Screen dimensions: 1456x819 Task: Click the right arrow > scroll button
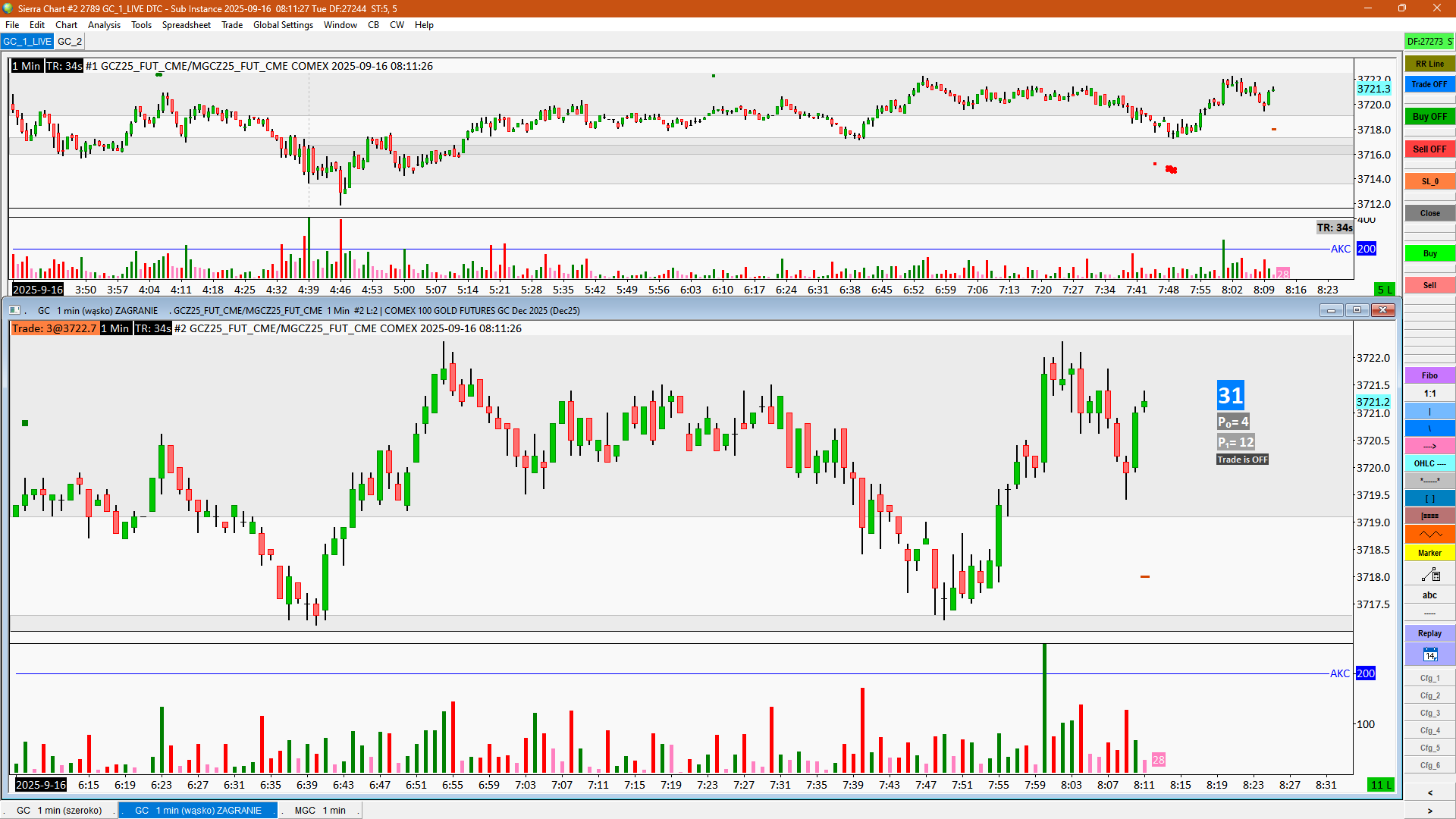point(1429,811)
